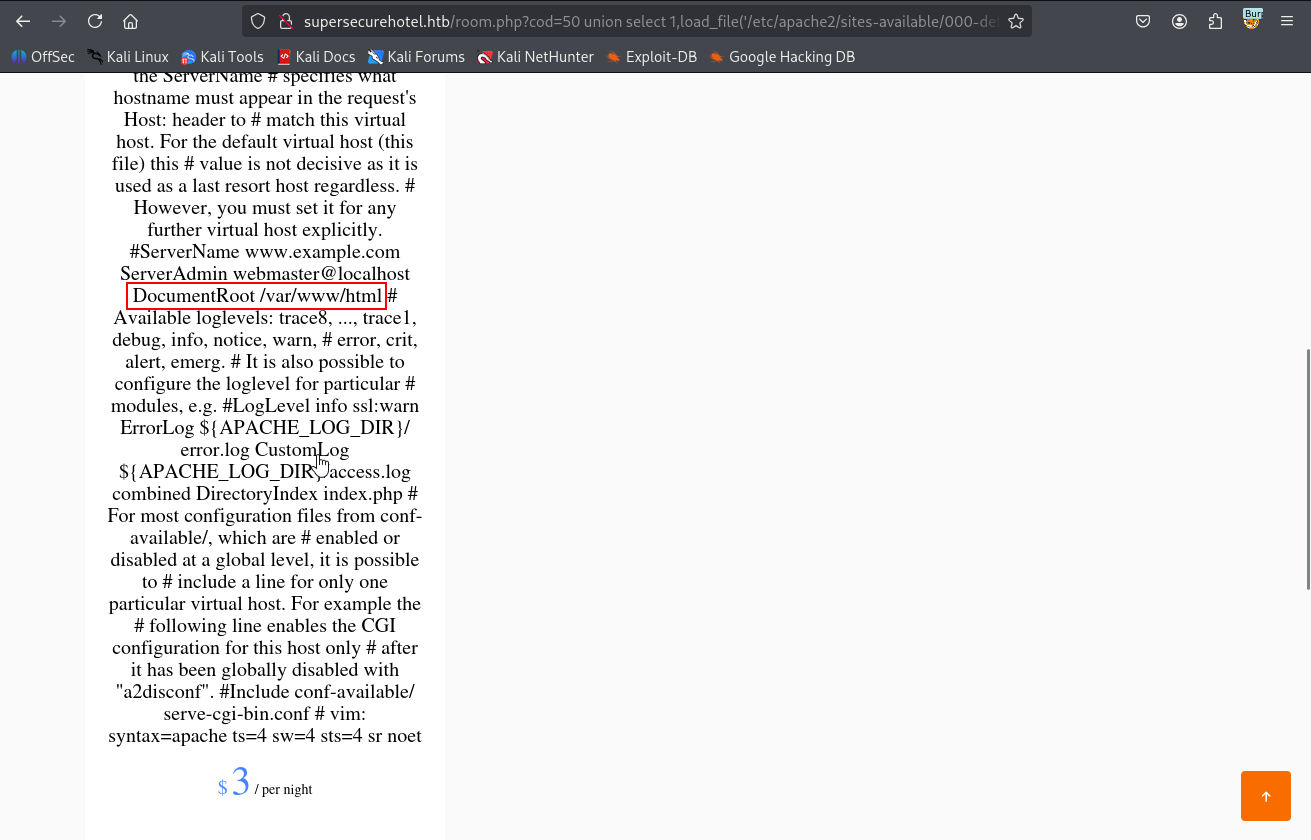Go to the browser home page
Image resolution: width=1311 pixels, height=840 pixels.
tap(130, 21)
